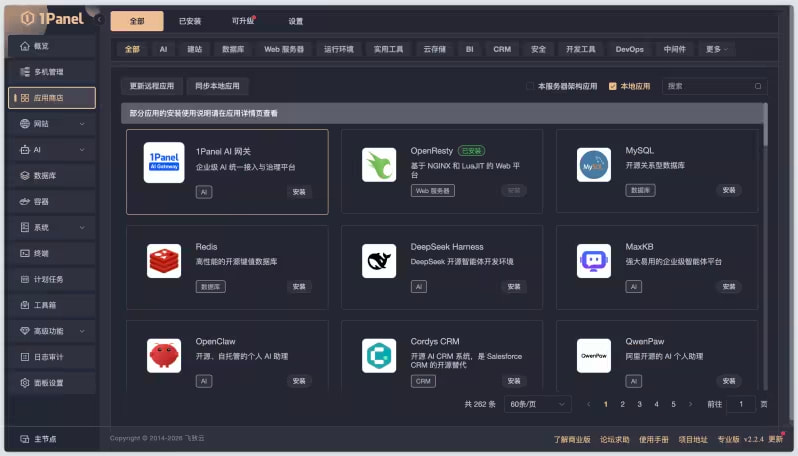Open 项目地址 project link

pos(693,439)
